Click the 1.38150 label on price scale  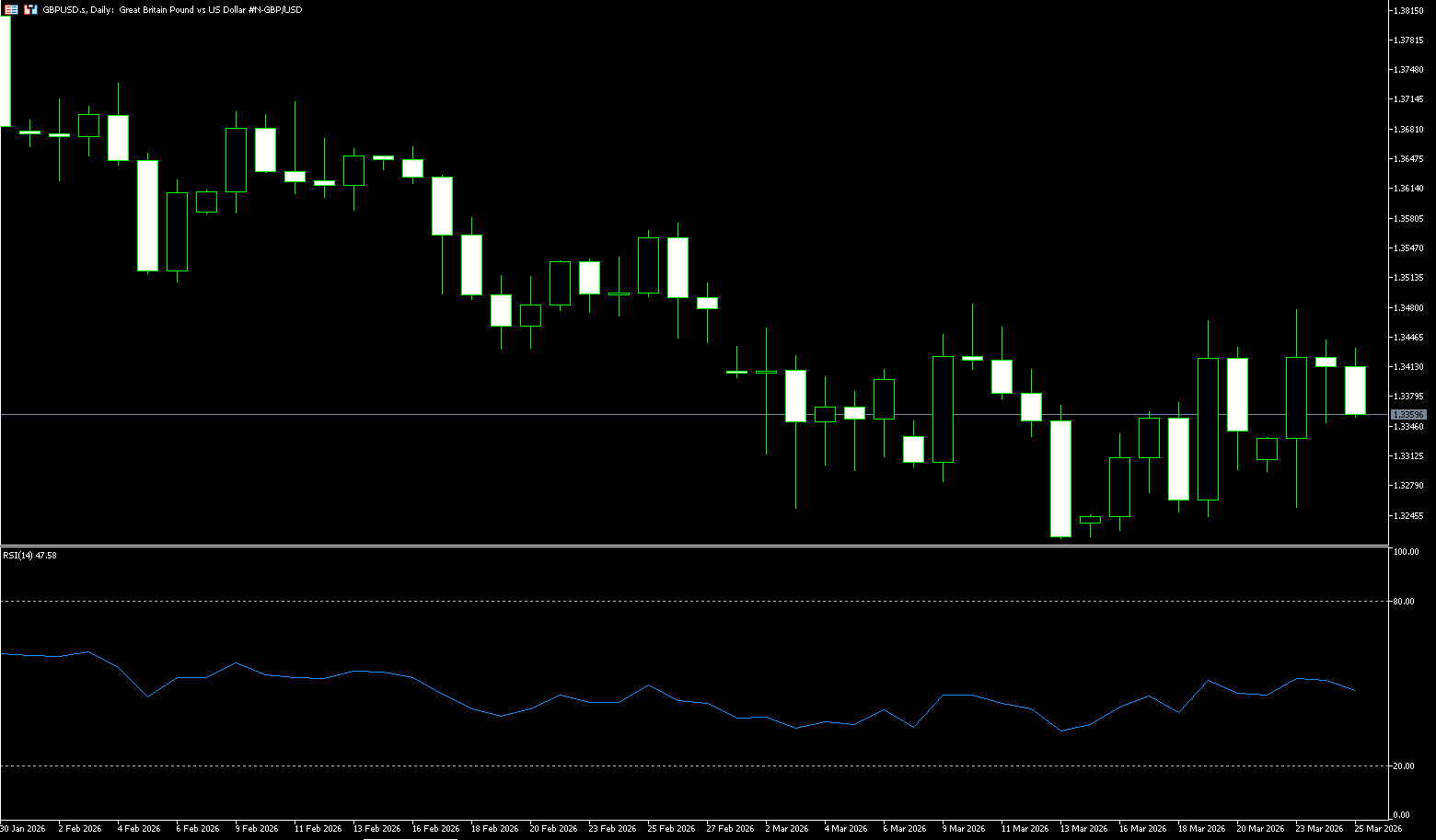pyautogui.click(x=1408, y=11)
